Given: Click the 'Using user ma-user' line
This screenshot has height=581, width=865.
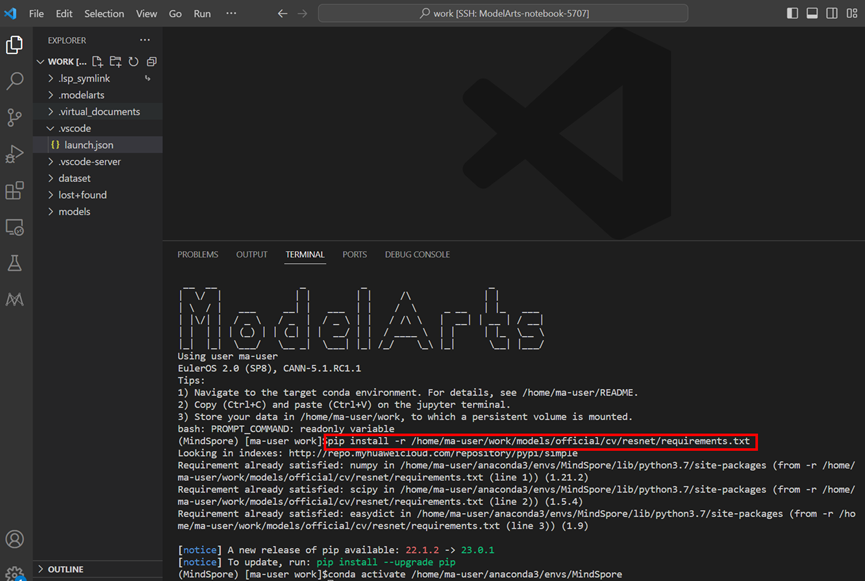Looking at the screenshot, I should (227, 356).
